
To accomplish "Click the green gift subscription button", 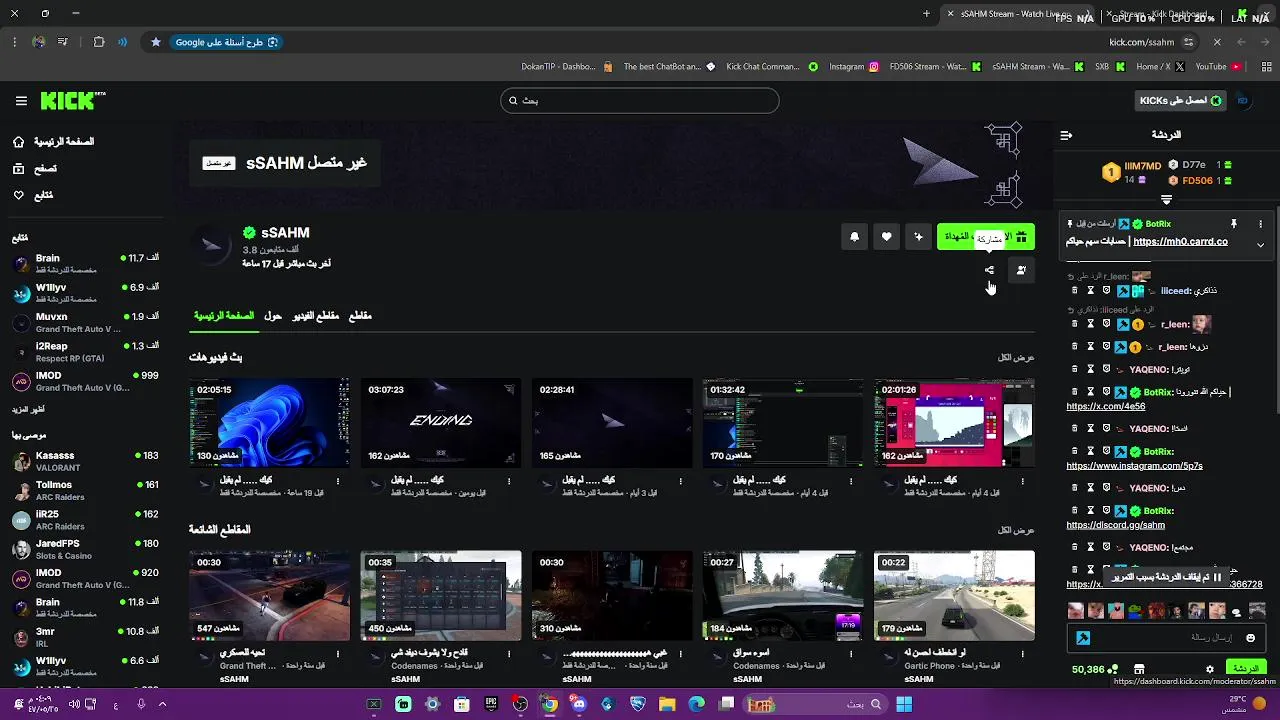I will (986, 237).
